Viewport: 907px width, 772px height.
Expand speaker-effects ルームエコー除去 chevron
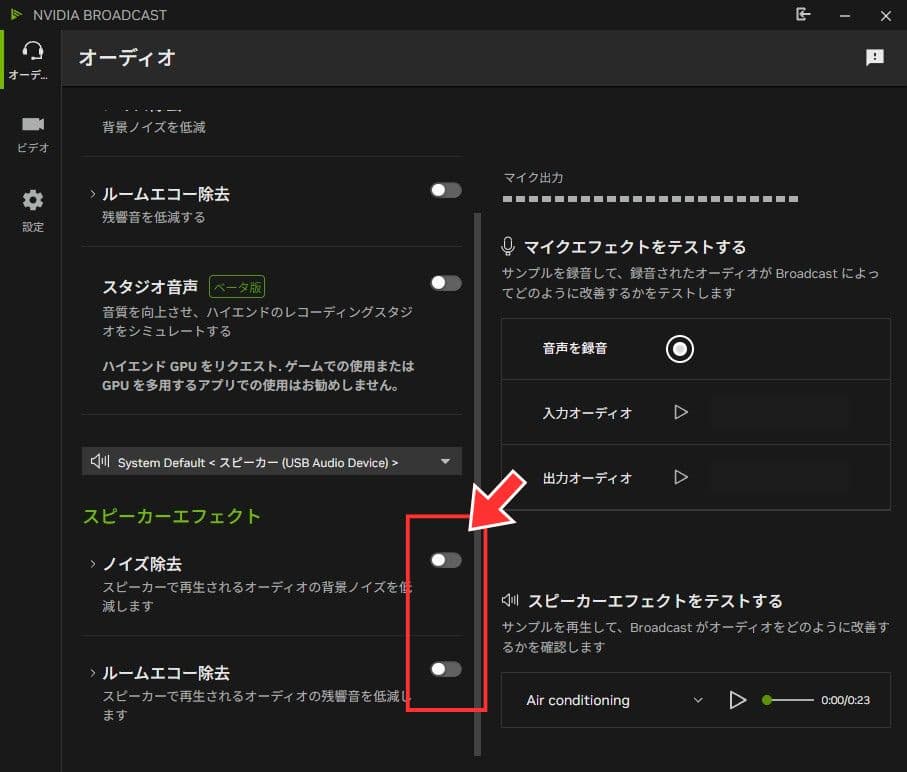93,673
